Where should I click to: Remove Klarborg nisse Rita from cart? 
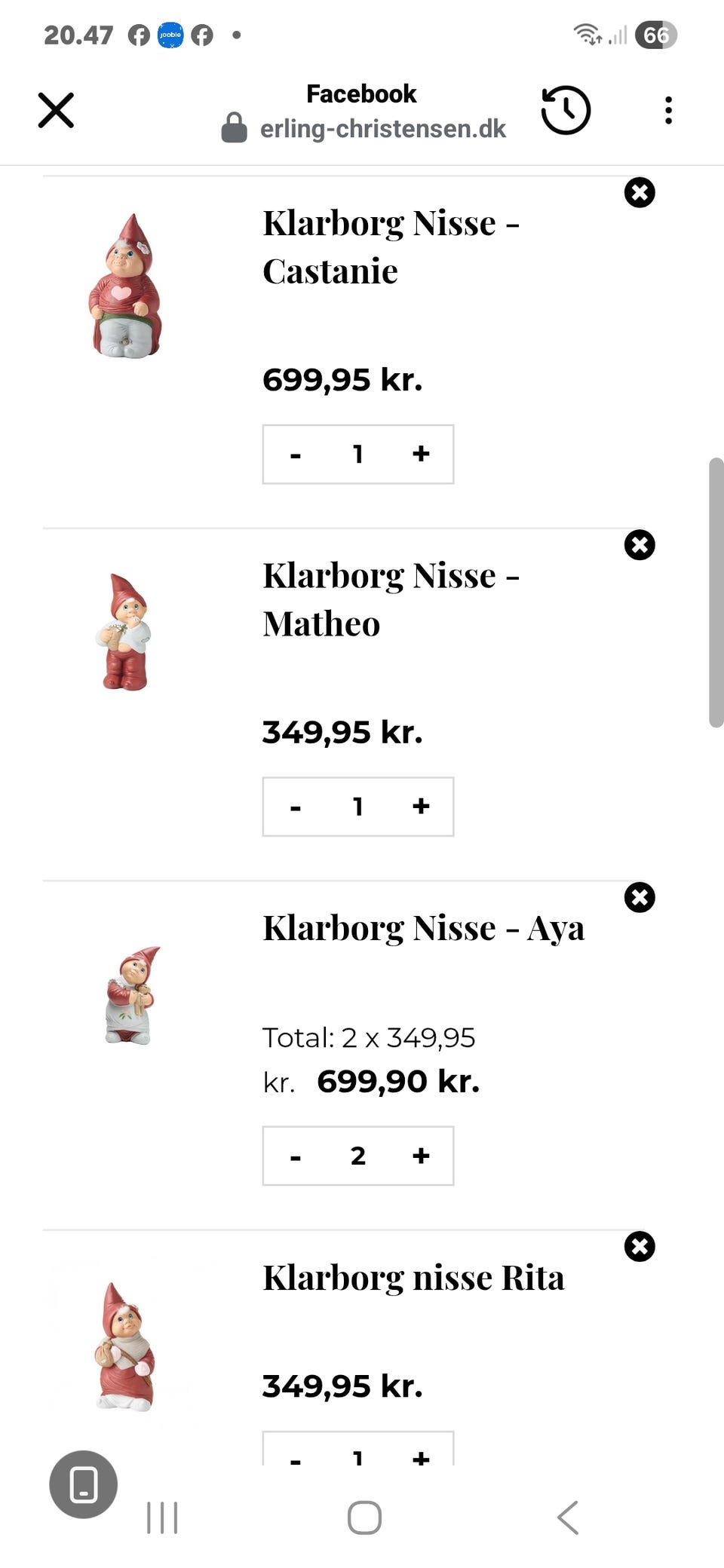(x=640, y=1247)
